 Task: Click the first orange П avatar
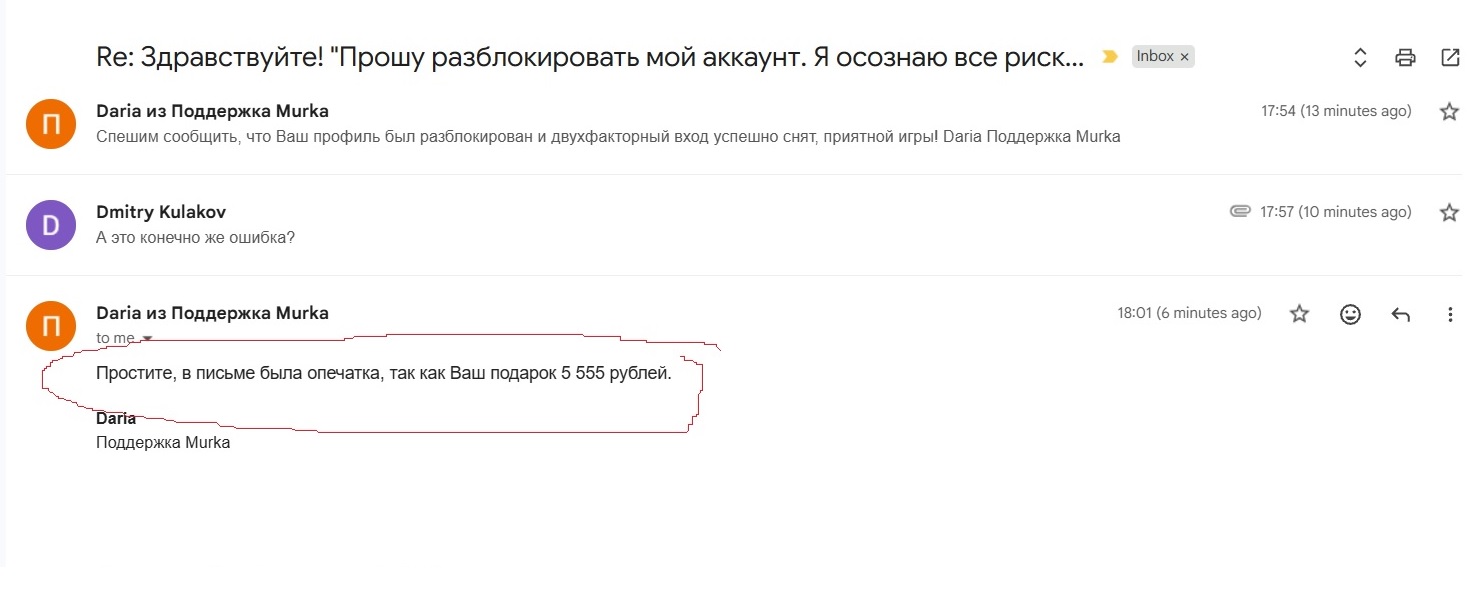click(x=51, y=124)
